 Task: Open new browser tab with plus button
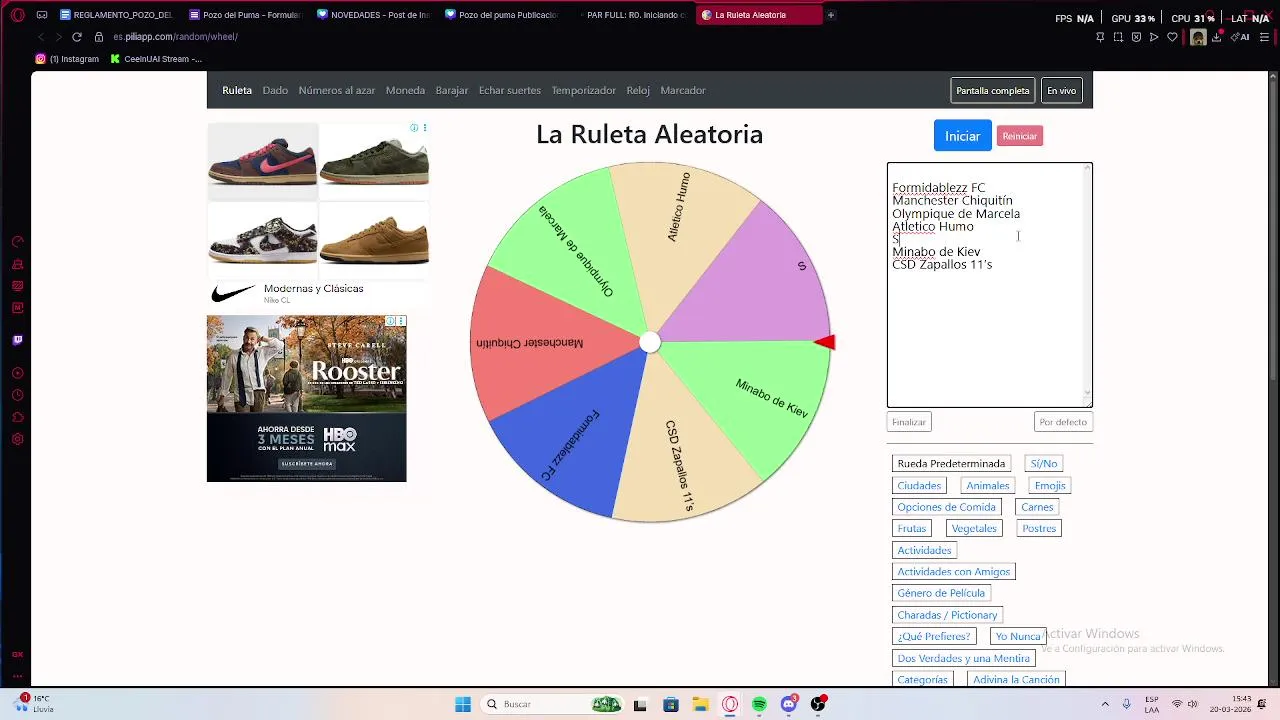tap(830, 15)
